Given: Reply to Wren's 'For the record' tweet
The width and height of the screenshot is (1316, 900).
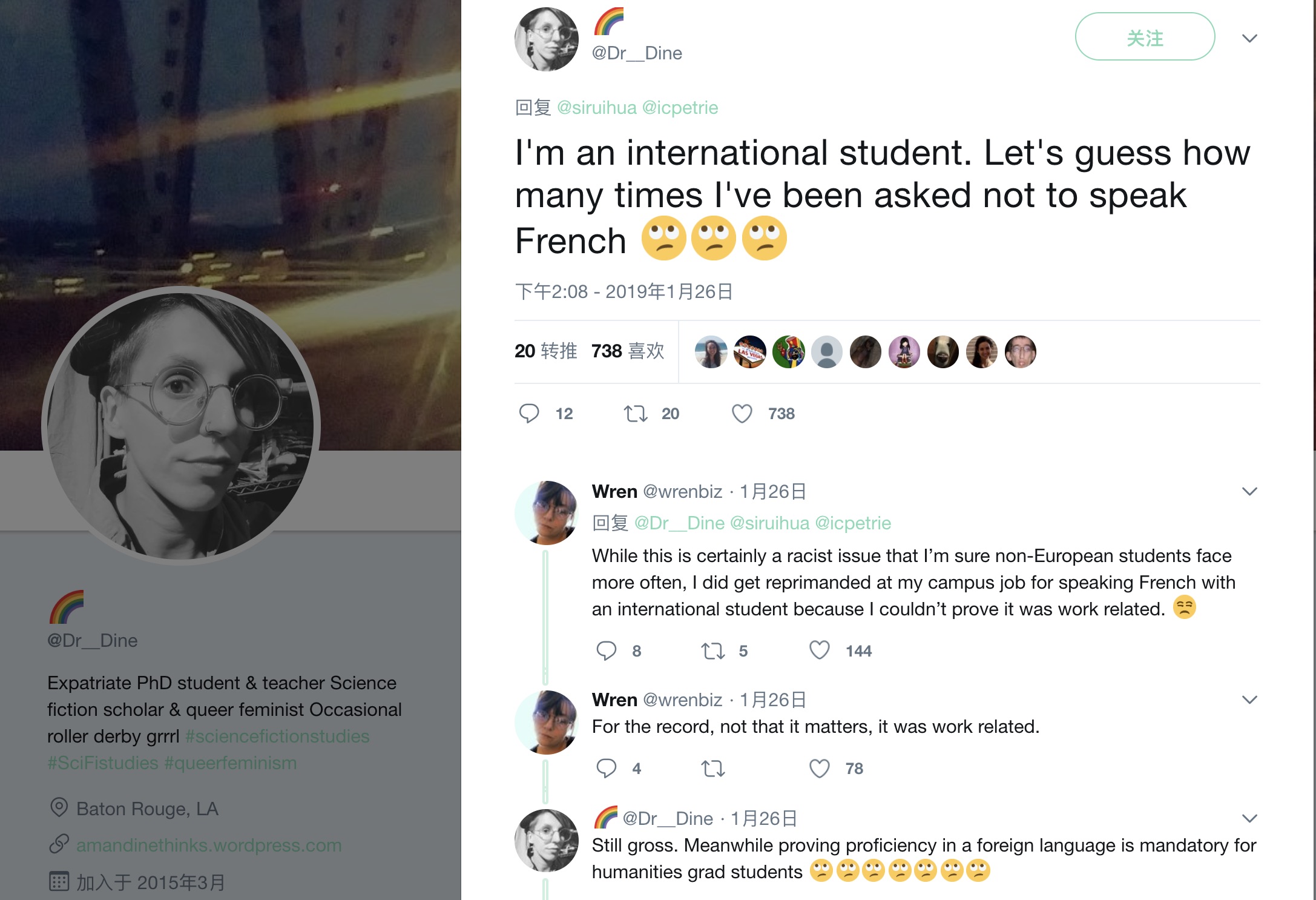Looking at the screenshot, I should coord(606,768).
